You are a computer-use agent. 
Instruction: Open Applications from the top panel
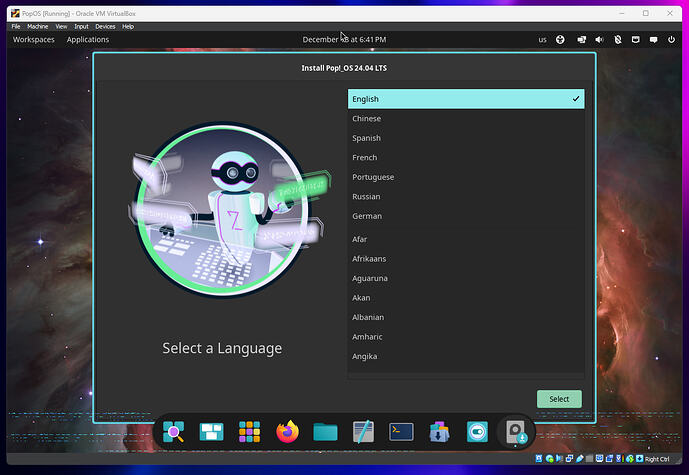click(x=88, y=40)
